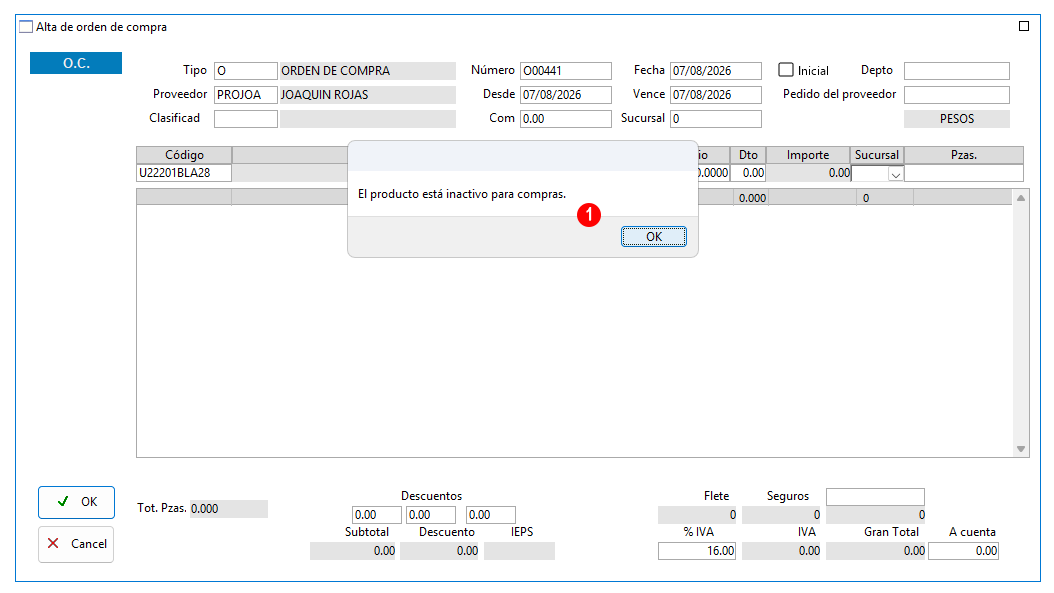The image size is (1054, 593).
Task: Click the ORDEN DE COMPRA description
Action: pyautogui.click(x=368, y=71)
